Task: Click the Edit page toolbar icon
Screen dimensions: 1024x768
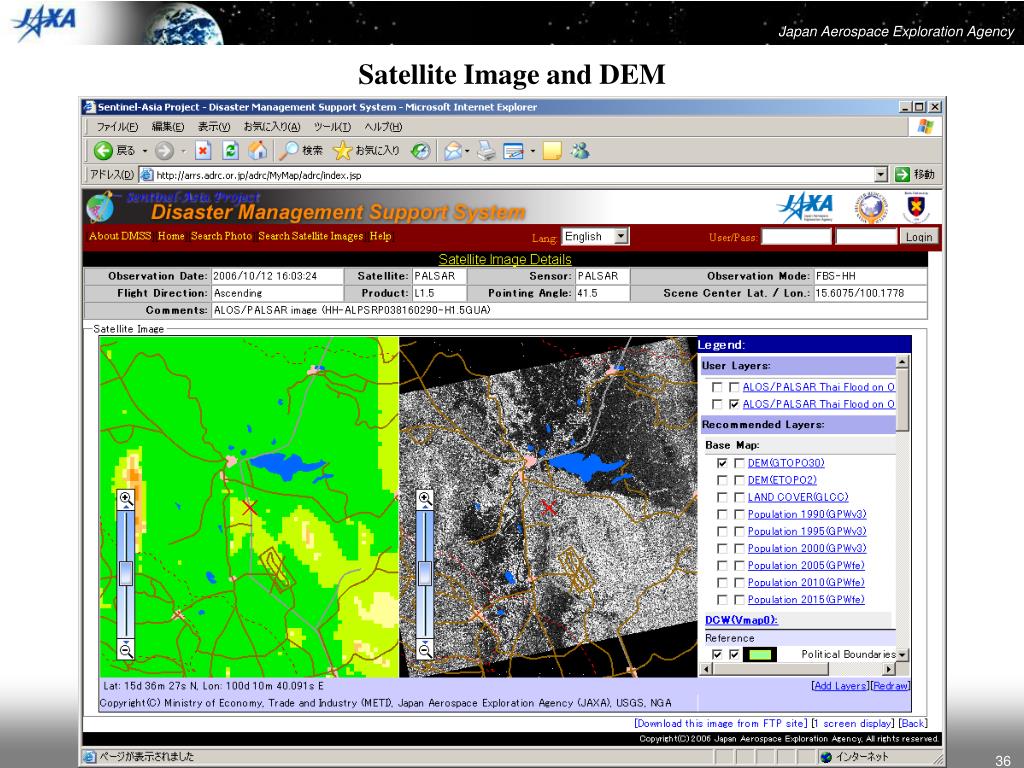Action: [x=513, y=152]
